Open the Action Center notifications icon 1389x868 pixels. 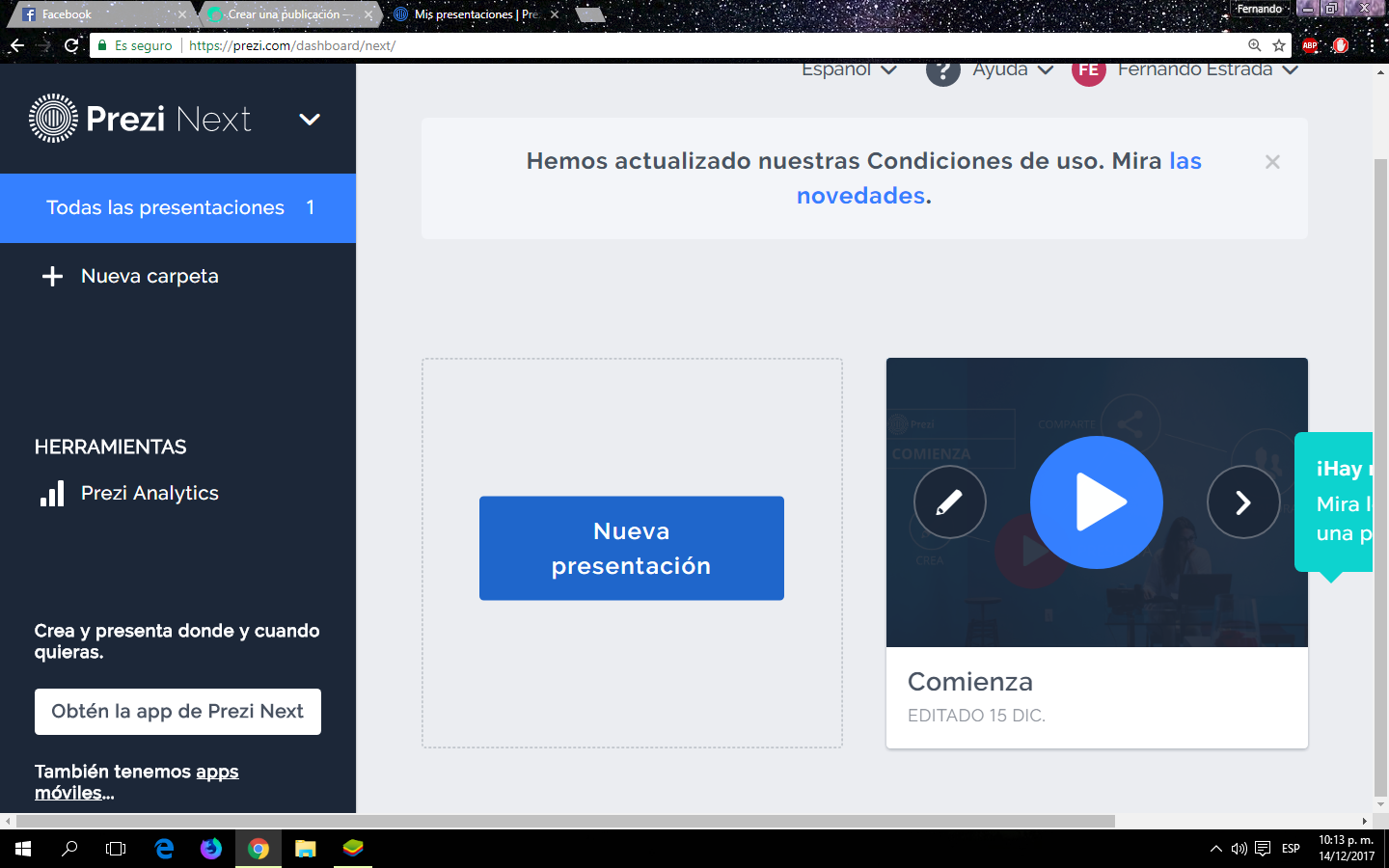coord(1263,849)
